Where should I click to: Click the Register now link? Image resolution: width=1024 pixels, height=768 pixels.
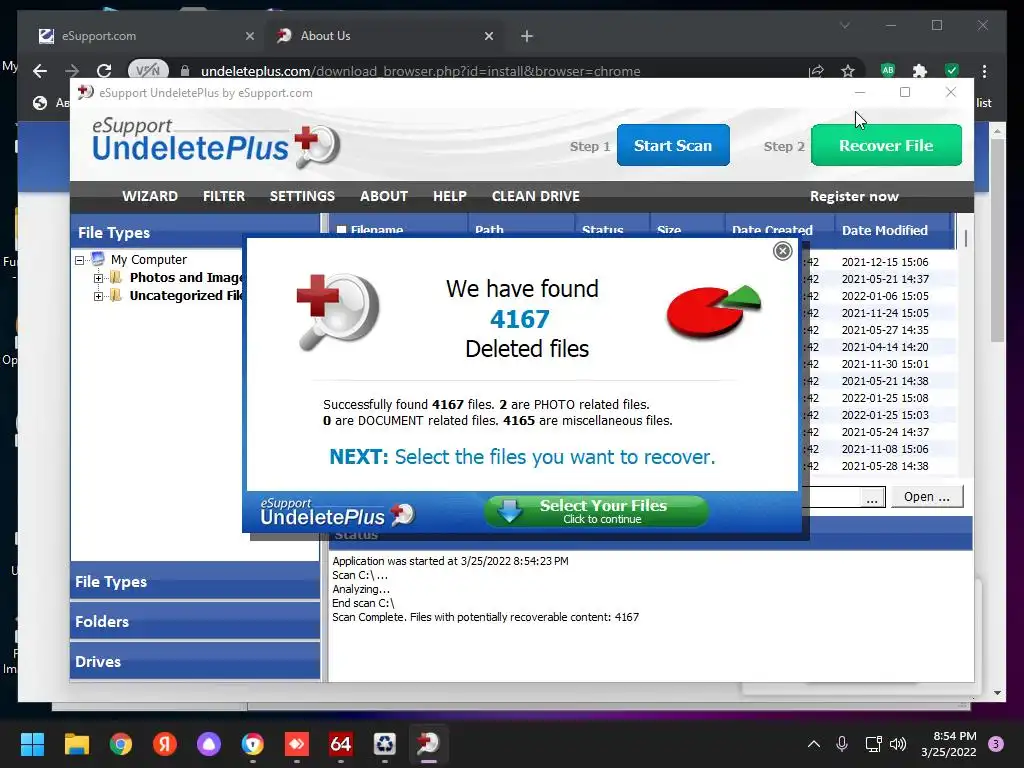(x=854, y=196)
